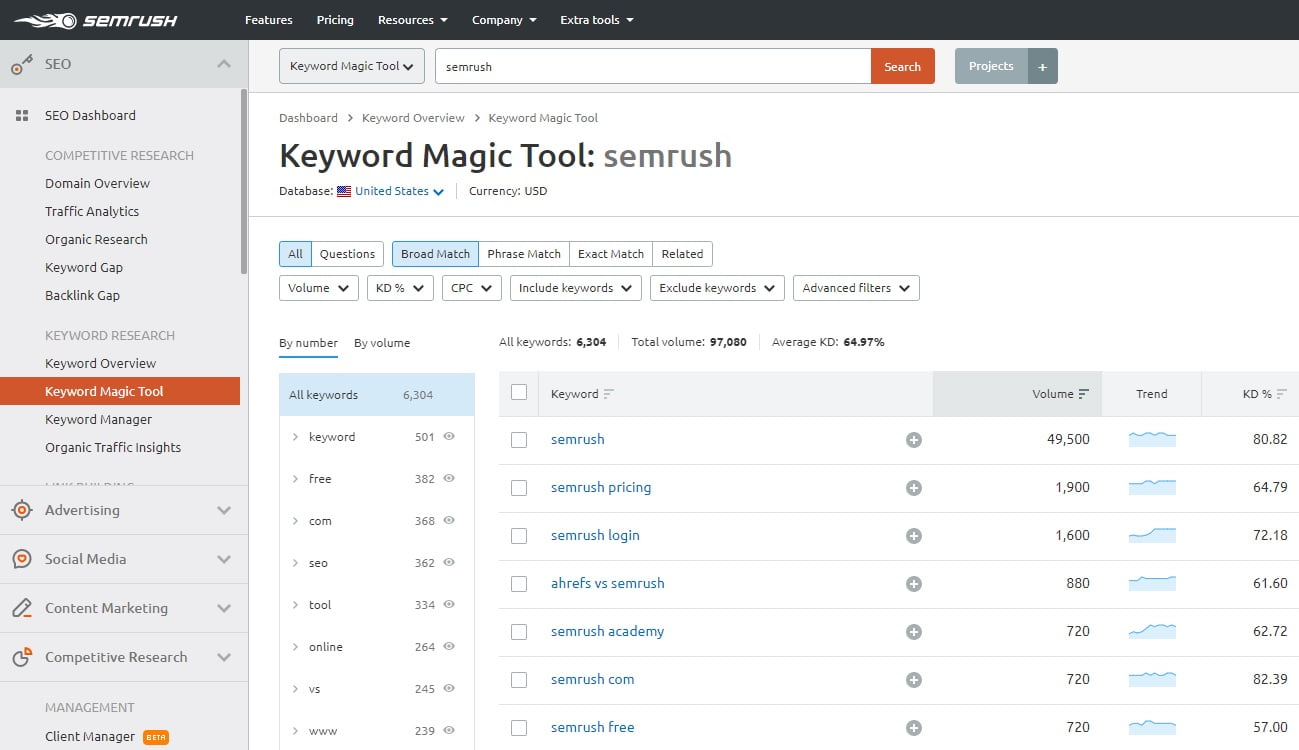Screen dimensions: 1299x750
Task: Click the Projects button
Action: [991, 66]
